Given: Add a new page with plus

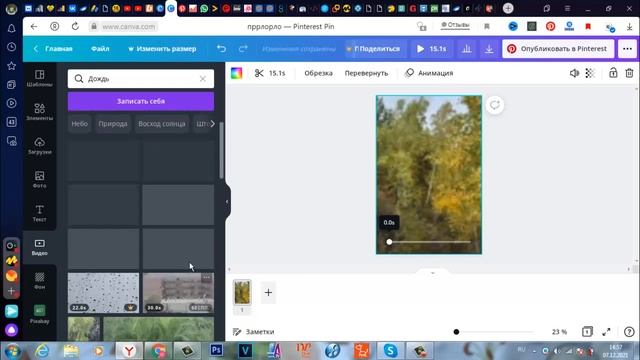Looking at the screenshot, I should click(x=268, y=293).
